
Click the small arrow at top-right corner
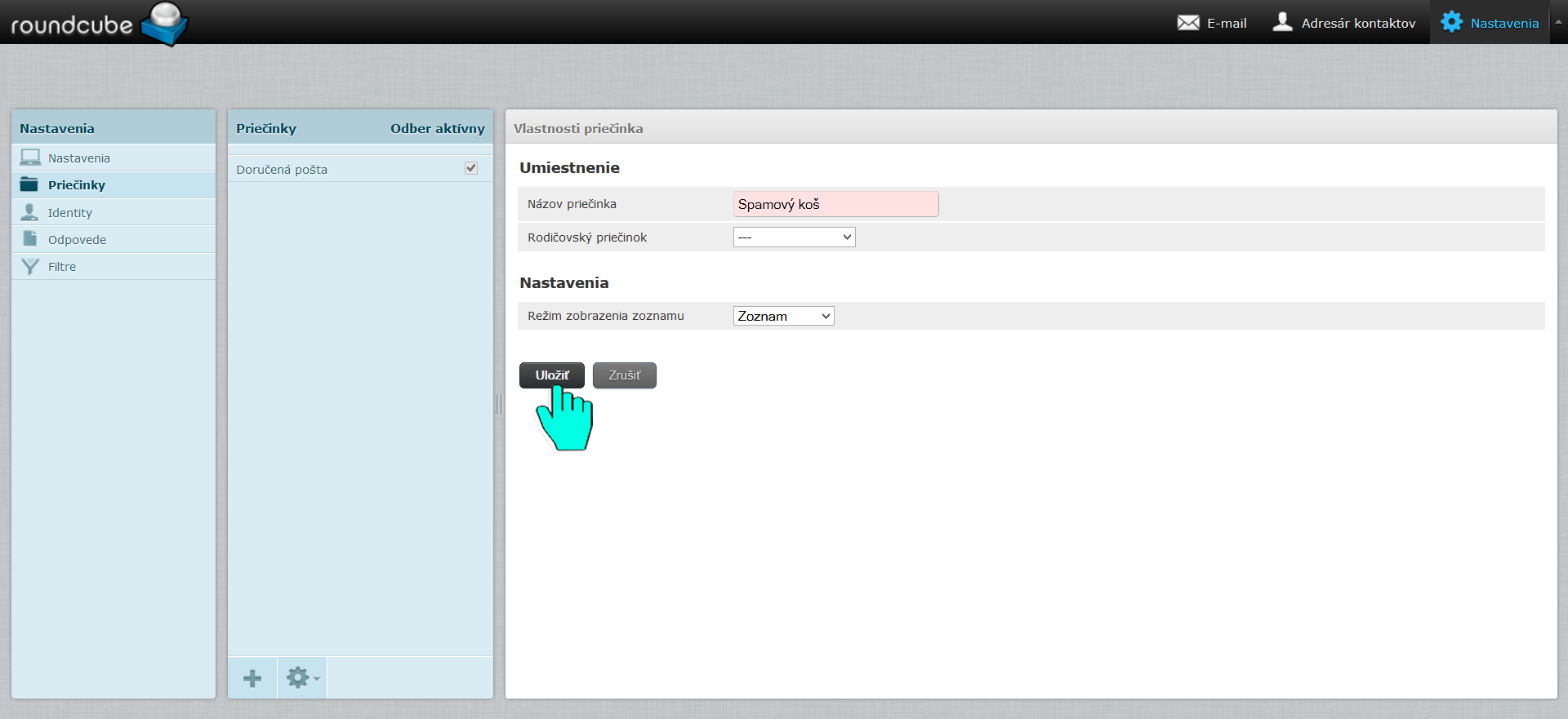pos(1558,23)
